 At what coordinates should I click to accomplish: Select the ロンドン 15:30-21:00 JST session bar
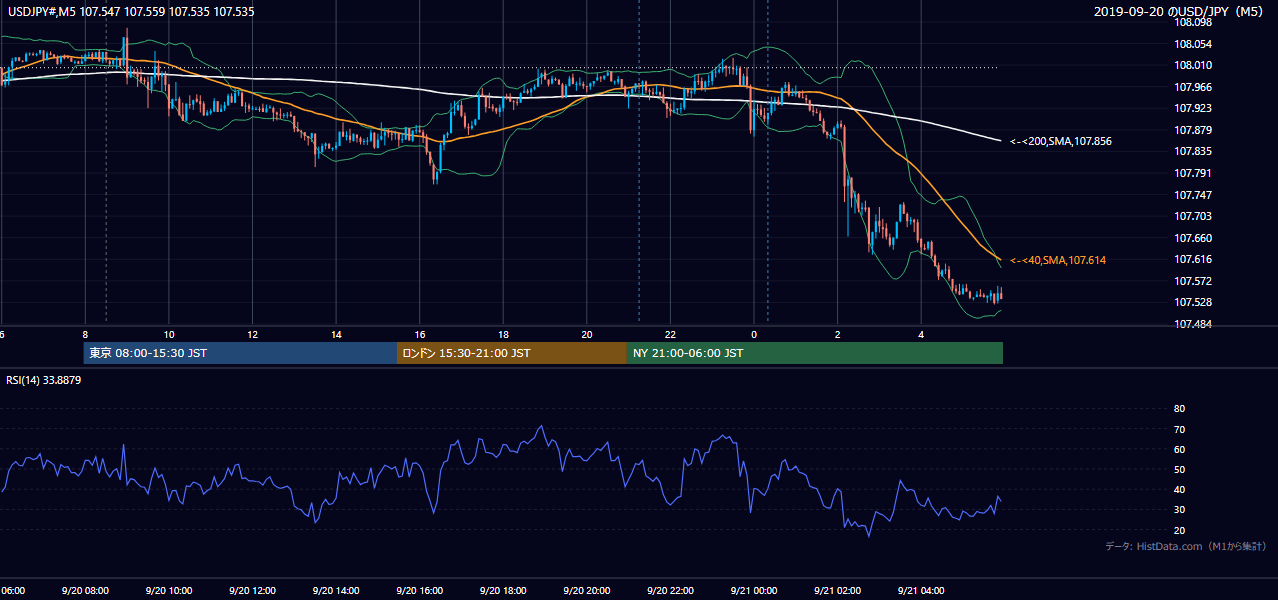tap(512, 353)
